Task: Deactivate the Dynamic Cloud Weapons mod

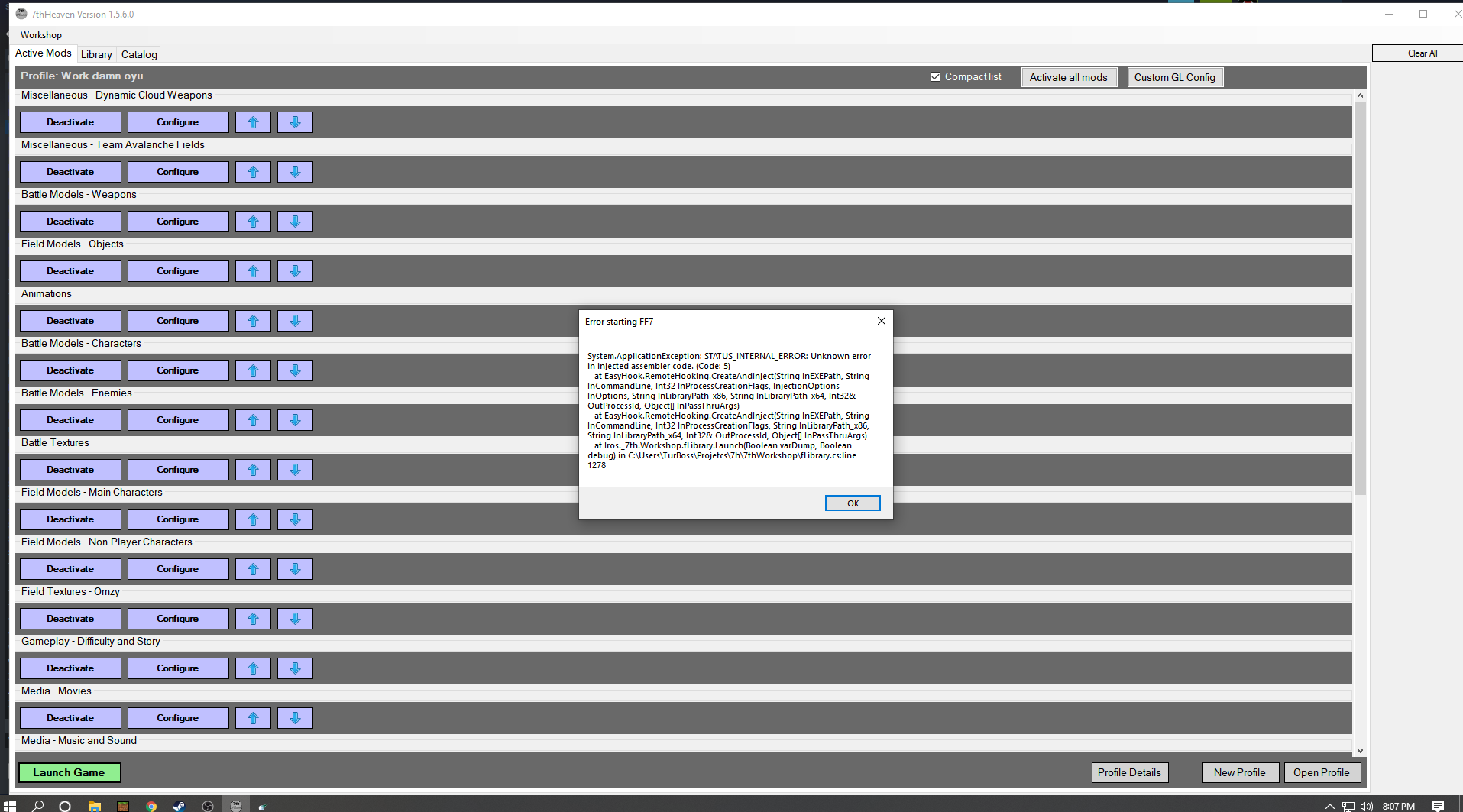Action: 70,122
